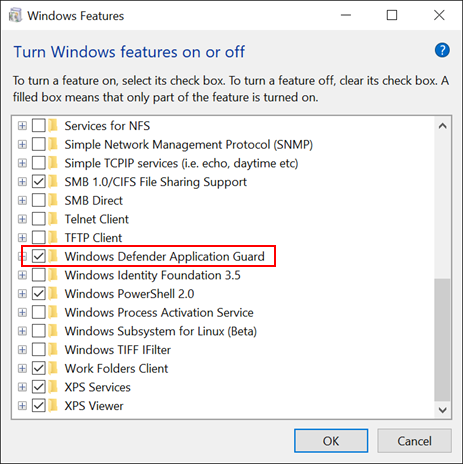Image resolution: width=463 pixels, height=464 pixels.
Task: Expand the Services for NFS tree node
Action: 22,126
